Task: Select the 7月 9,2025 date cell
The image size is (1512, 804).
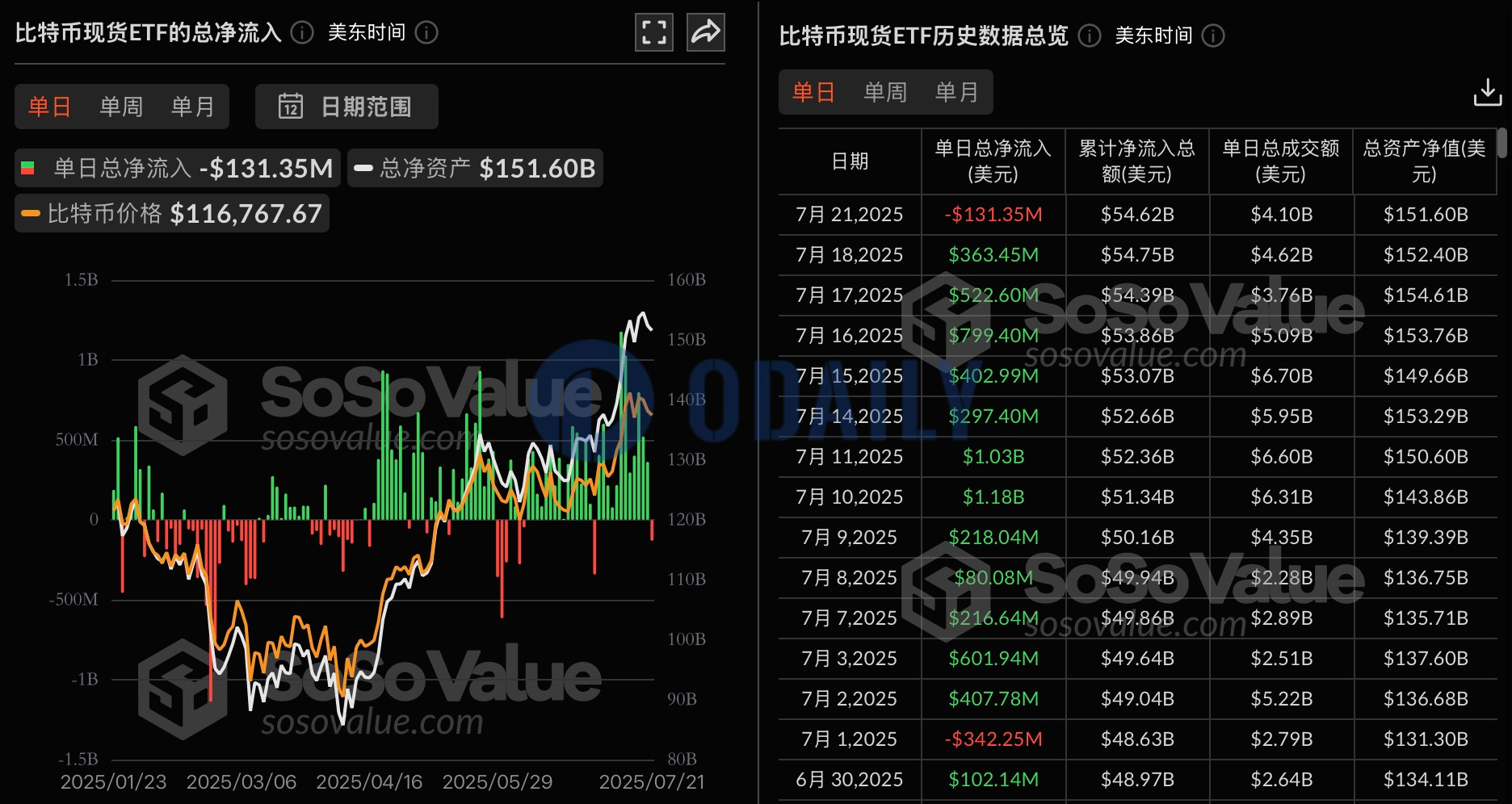Action: pos(850,538)
